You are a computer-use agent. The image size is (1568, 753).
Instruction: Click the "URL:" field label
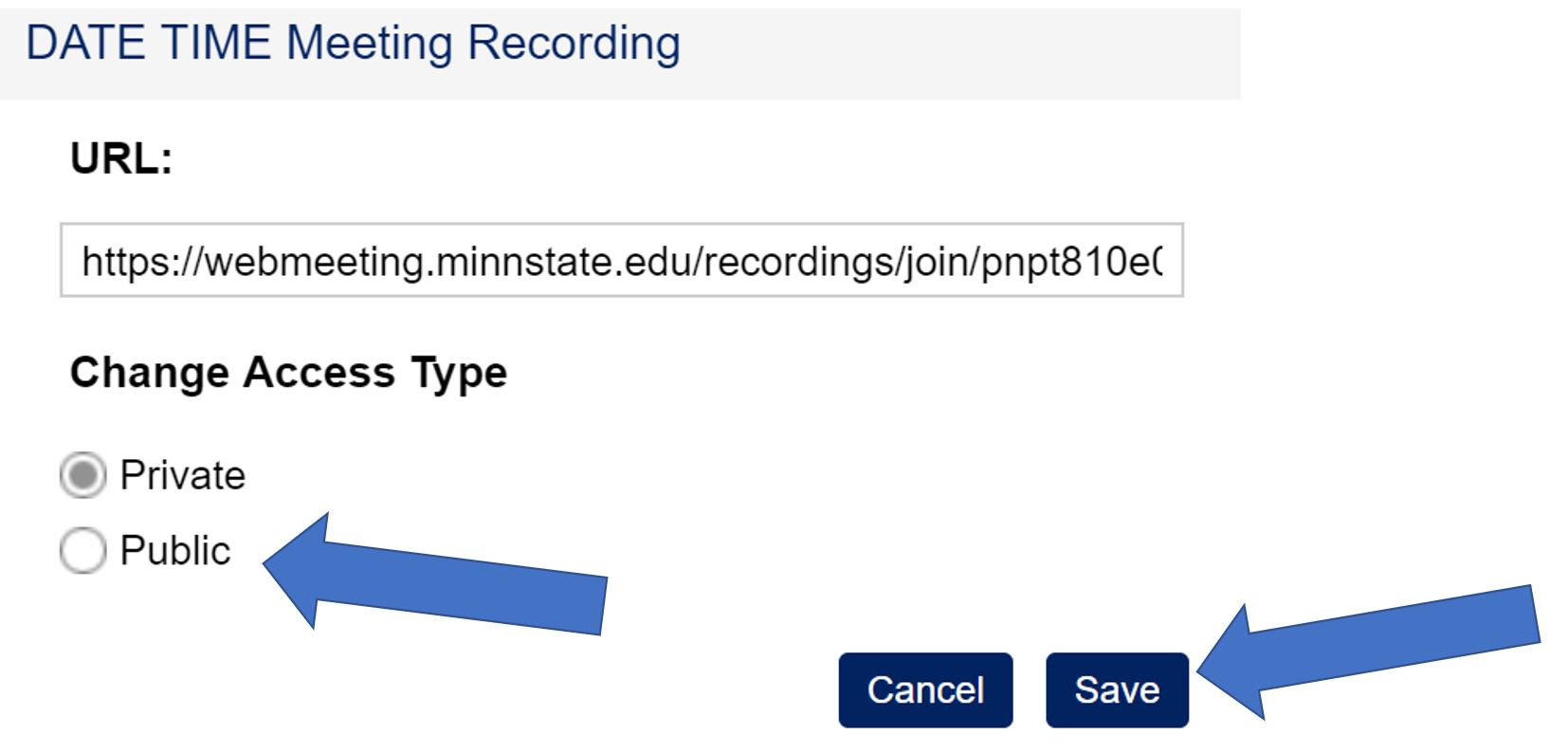(121, 158)
